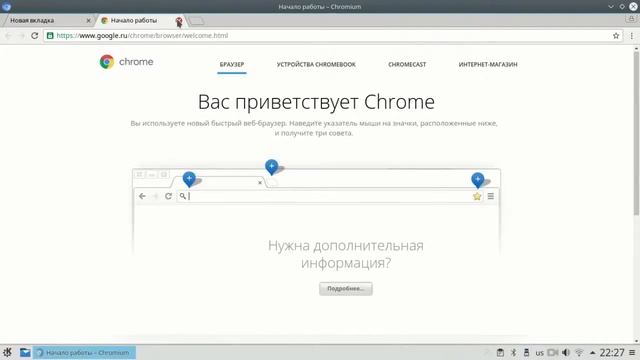Screen dimensions: 640x360
Task: Open a new tab with the new-tab button
Action: coord(196,20)
